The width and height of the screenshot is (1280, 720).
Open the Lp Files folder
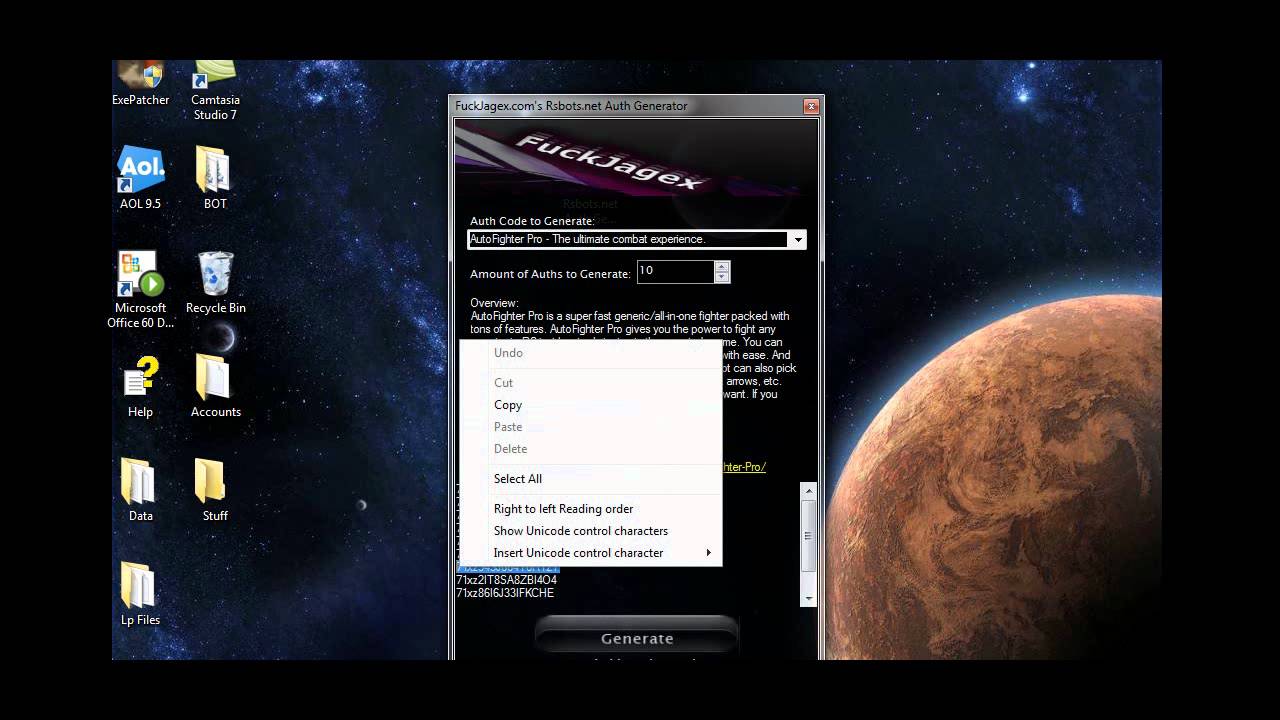click(x=140, y=595)
